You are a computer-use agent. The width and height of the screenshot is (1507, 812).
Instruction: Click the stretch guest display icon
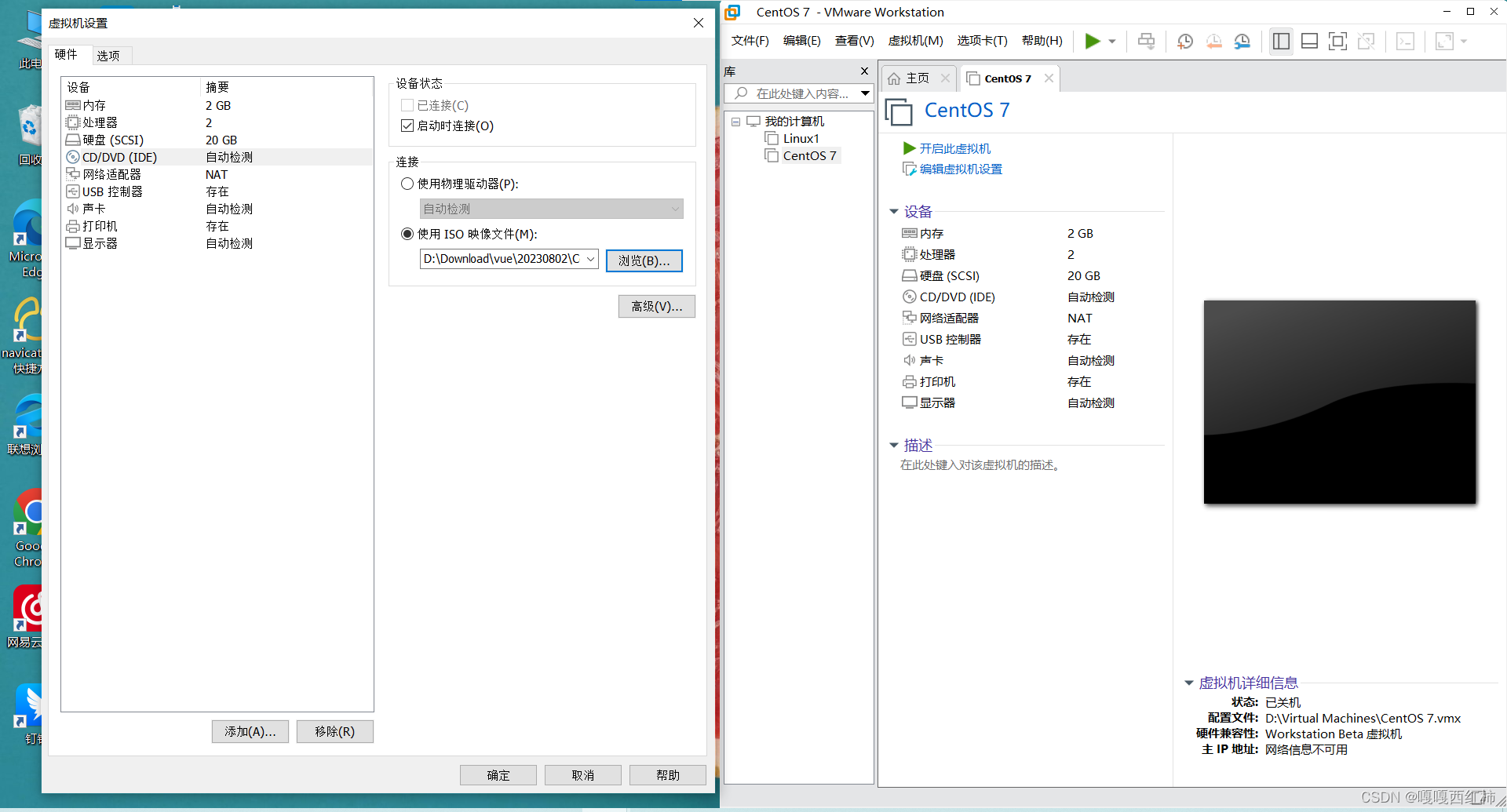pos(1444,41)
